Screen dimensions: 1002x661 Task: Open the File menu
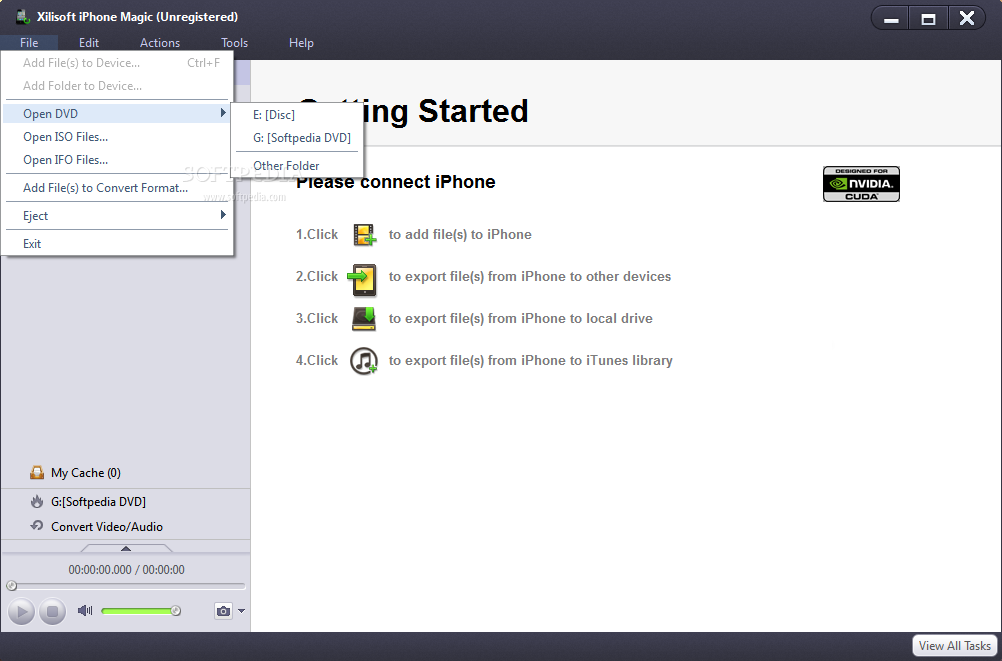tap(29, 43)
